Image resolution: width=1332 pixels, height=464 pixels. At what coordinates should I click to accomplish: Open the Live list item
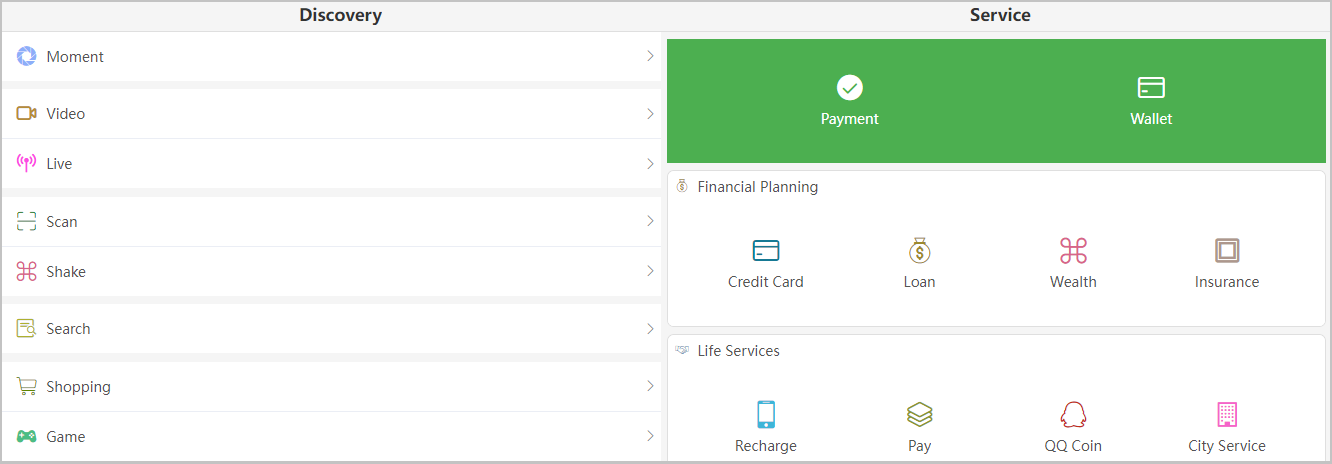pyautogui.click(x=331, y=164)
